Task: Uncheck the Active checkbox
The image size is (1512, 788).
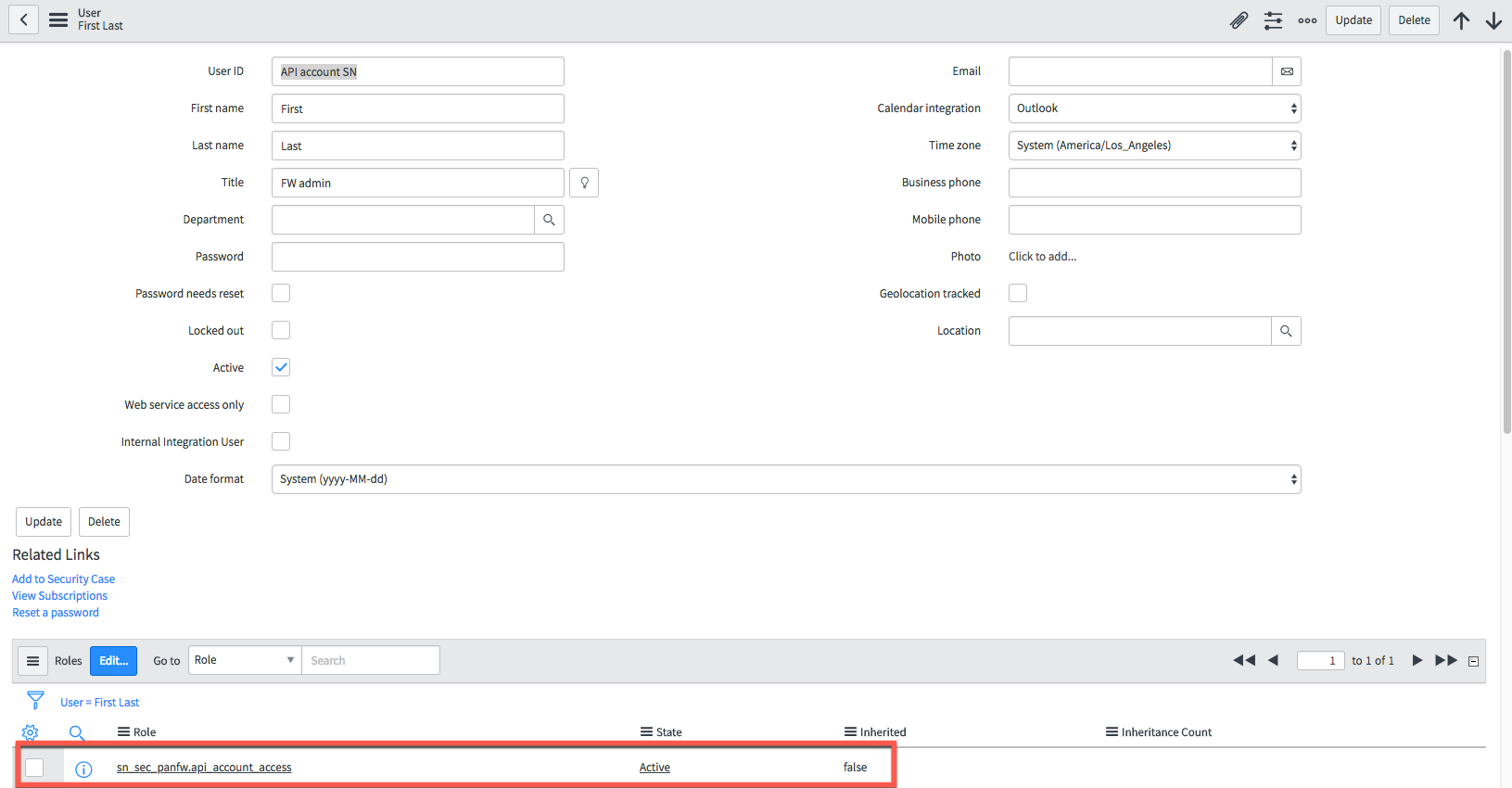Action: tap(281, 367)
